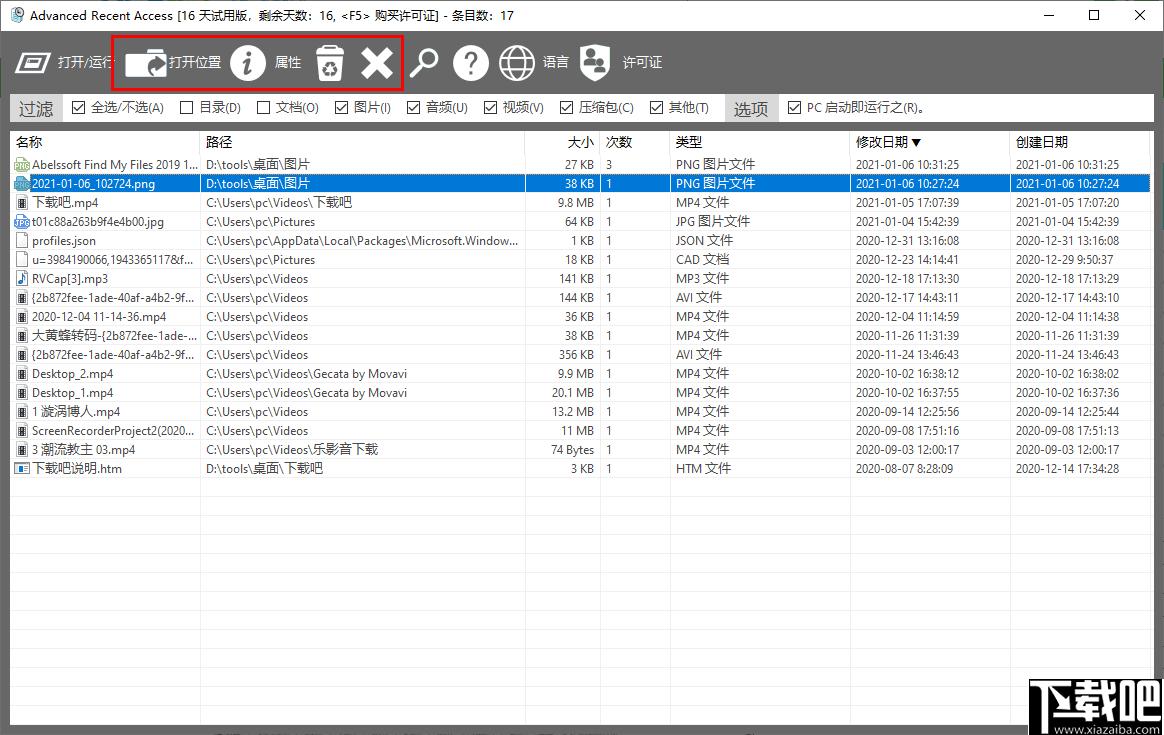Viewport: 1164px width, 735px height.
Task: Click path D:\tools\桌面\下载吧
Action: 264,468
